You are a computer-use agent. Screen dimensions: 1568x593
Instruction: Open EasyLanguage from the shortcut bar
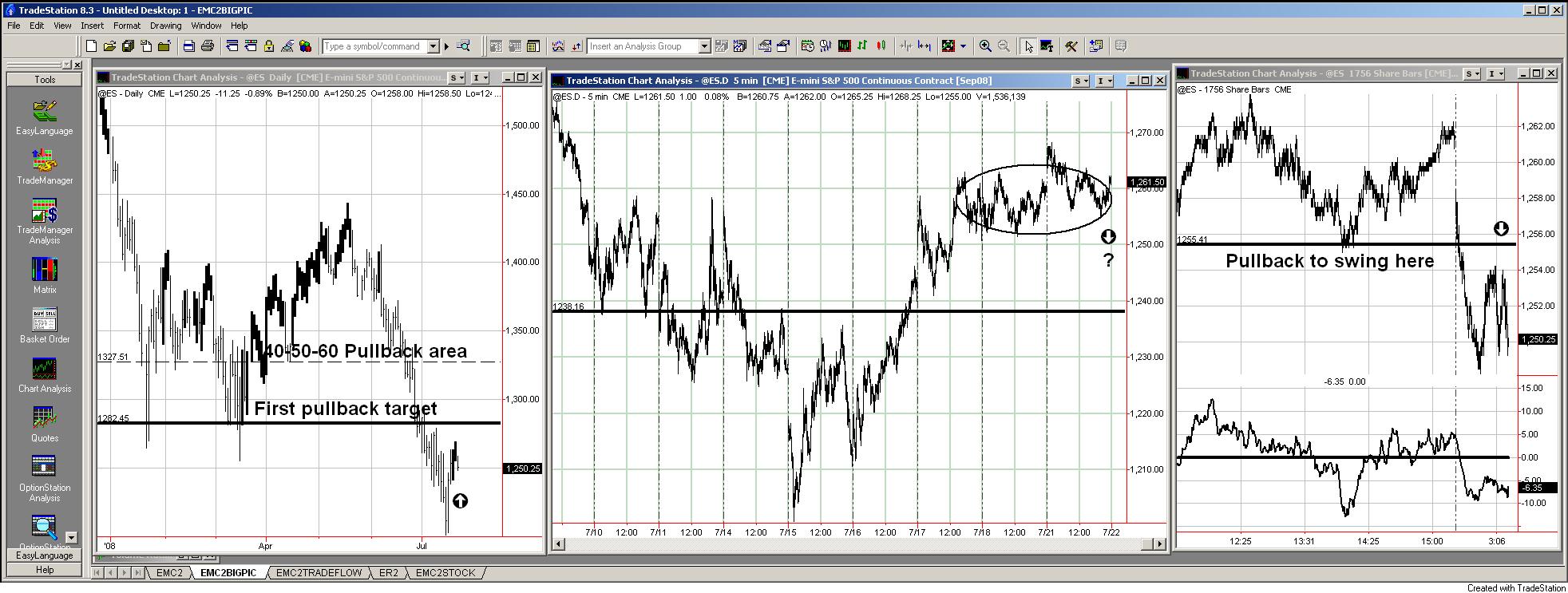pos(45,117)
